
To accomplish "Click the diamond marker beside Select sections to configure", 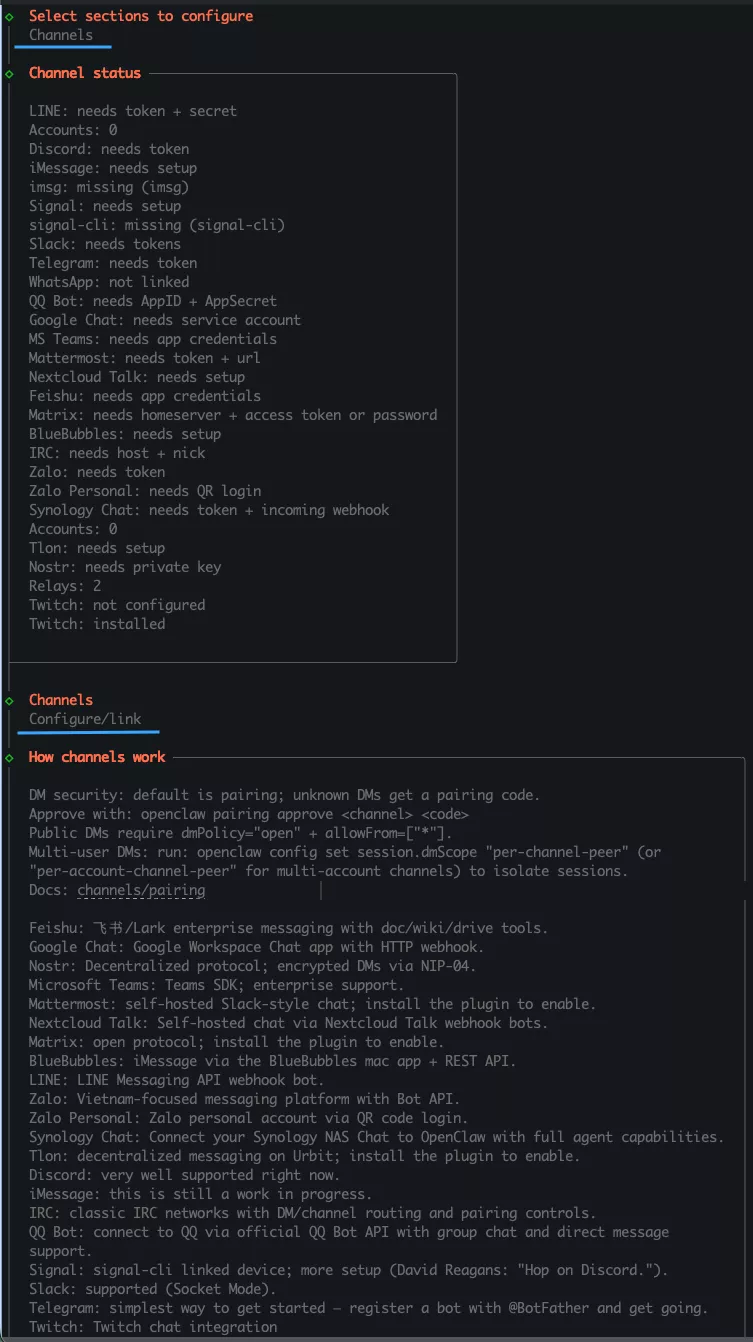I will [9, 16].
